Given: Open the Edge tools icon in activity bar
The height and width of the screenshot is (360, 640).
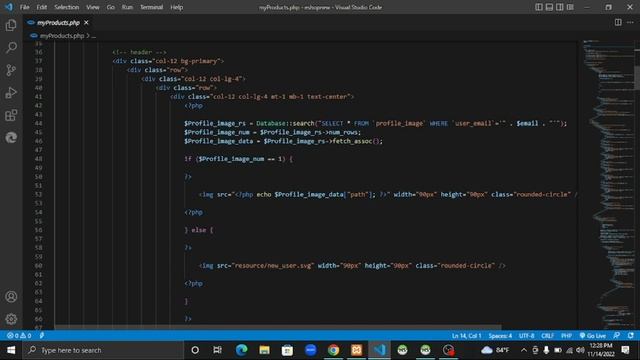Looking at the screenshot, I should point(11,138).
